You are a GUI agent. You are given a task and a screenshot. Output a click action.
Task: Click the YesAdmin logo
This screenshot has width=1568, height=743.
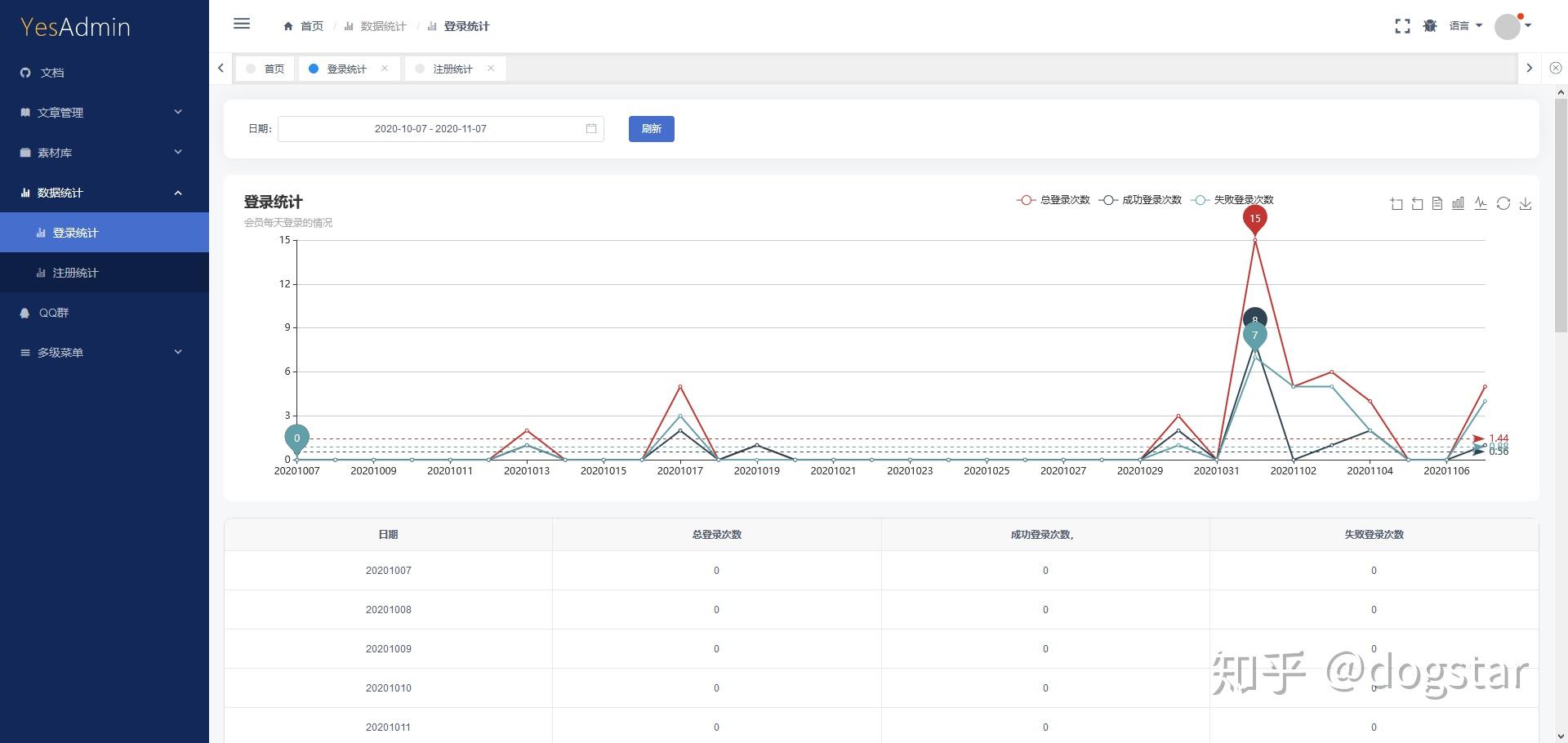tap(75, 27)
